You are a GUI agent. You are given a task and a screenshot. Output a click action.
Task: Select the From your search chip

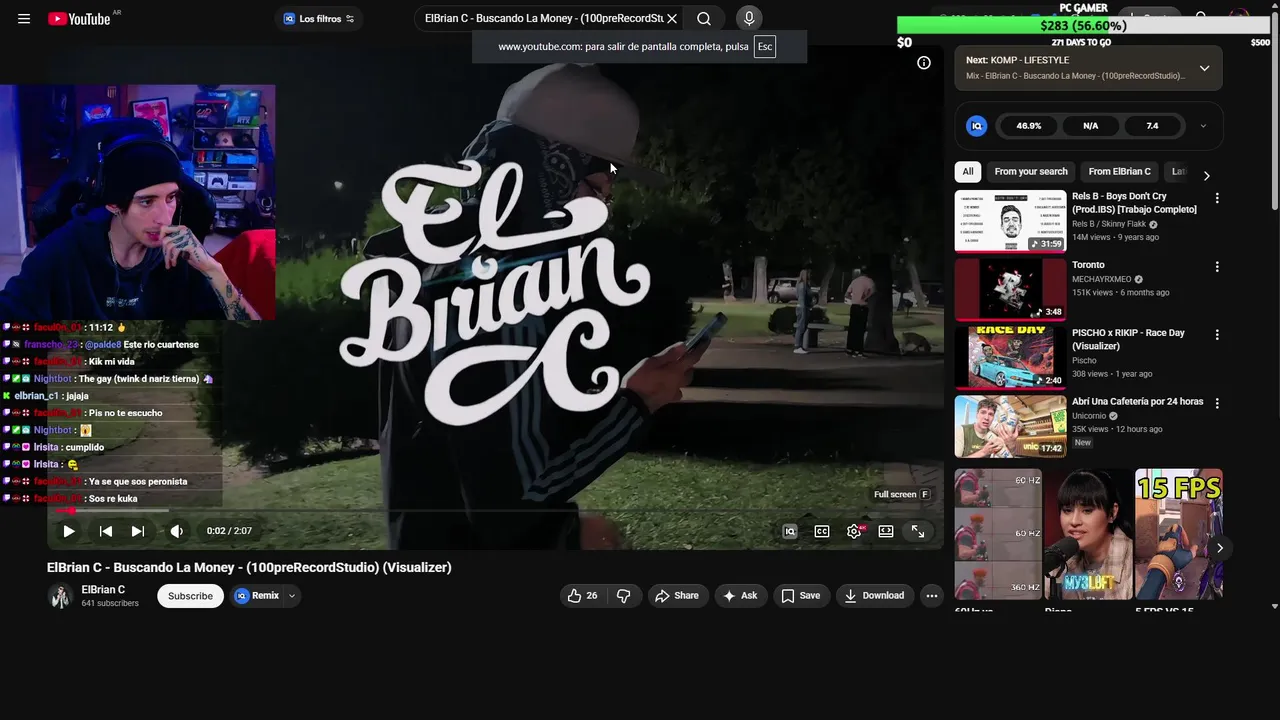click(x=1031, y=172)
